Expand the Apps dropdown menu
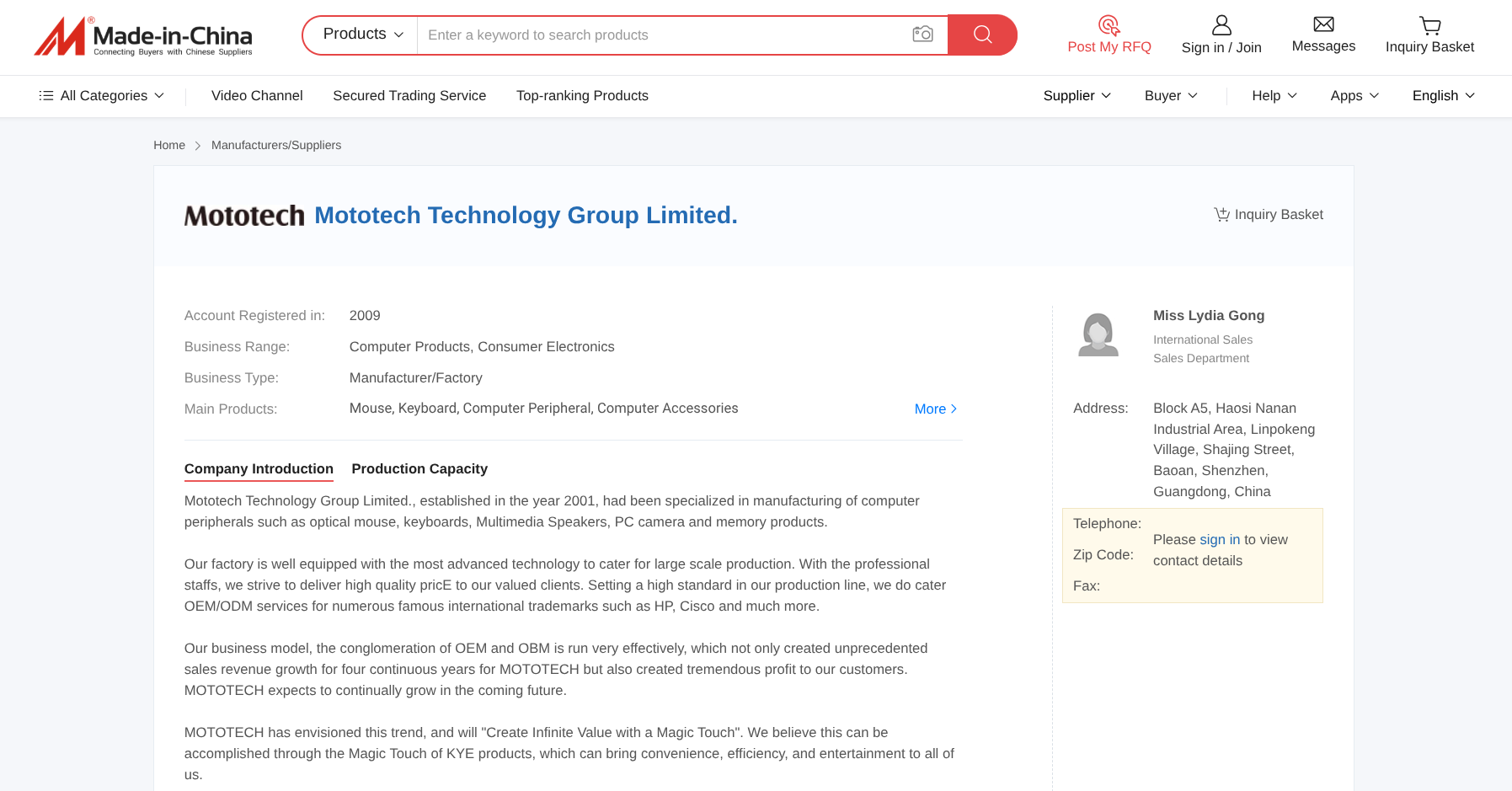This screenshot has width=1512, height=791. click(x=1354, y=96)
